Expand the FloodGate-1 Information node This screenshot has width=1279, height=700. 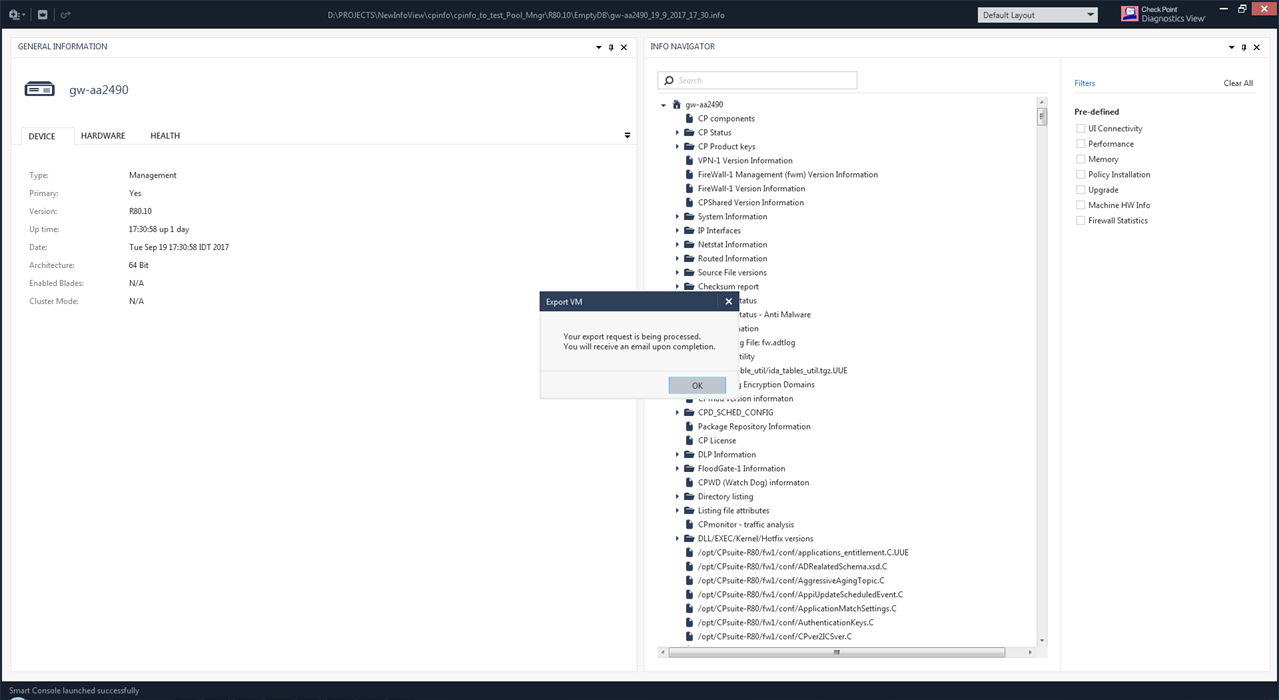677,468
